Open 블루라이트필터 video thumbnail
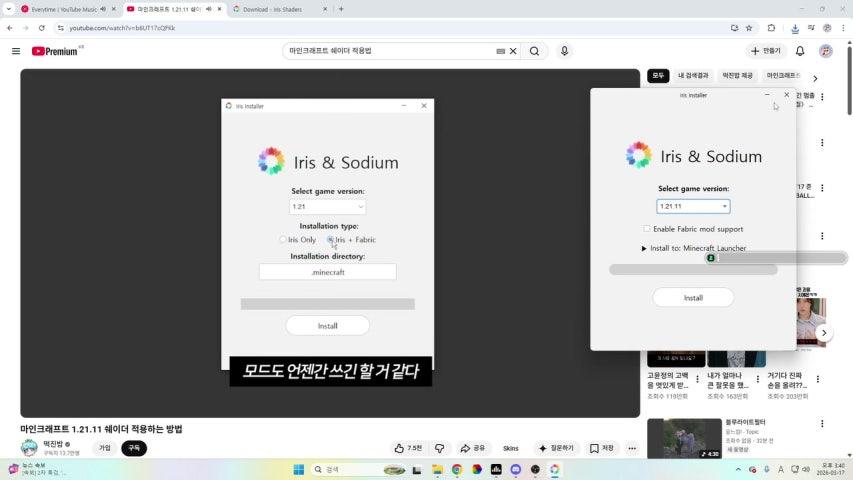 click(684, 438)
